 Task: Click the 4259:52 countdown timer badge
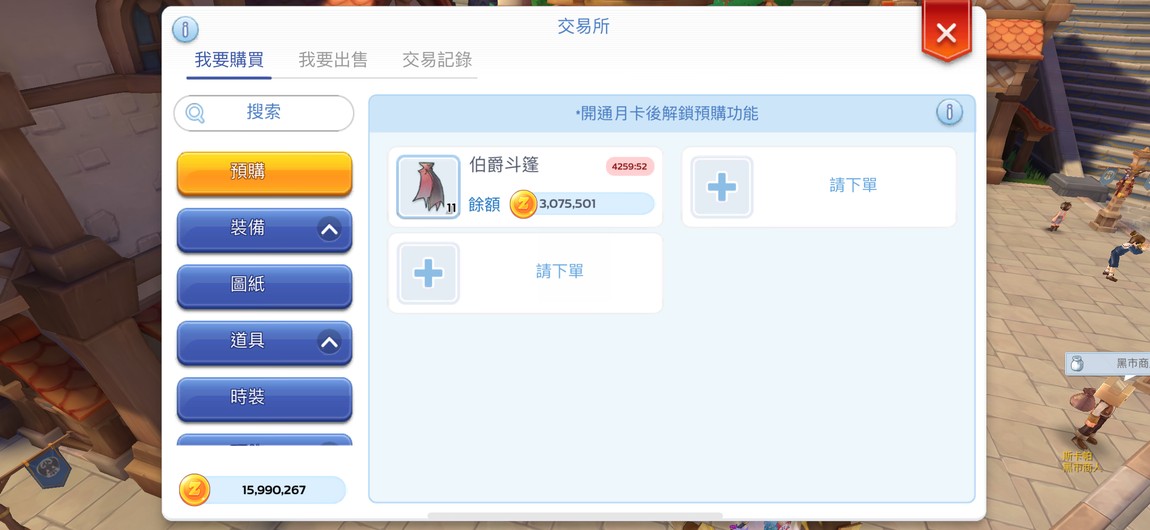630,166
